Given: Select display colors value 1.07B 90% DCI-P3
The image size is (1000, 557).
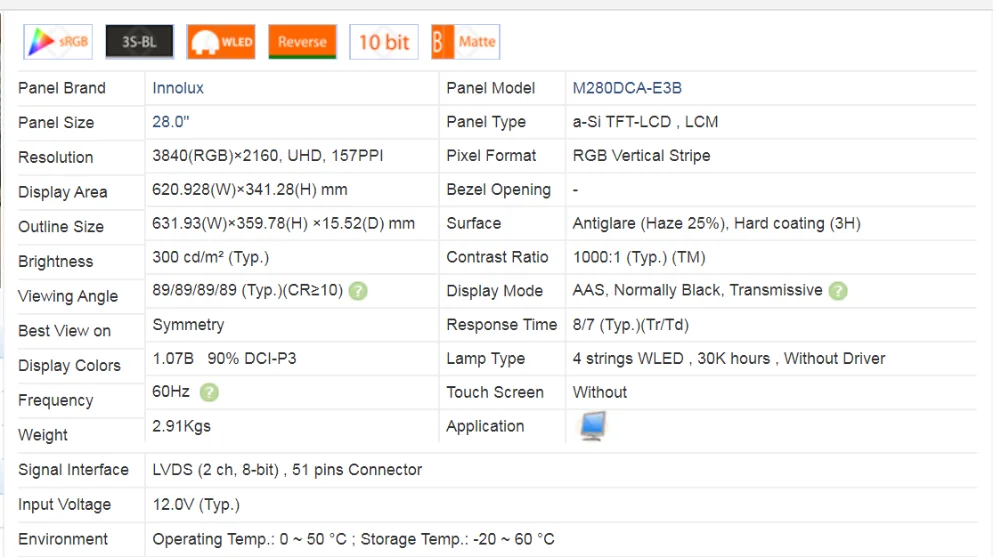Looking at the screenshot, I should (x=224, y=359).
